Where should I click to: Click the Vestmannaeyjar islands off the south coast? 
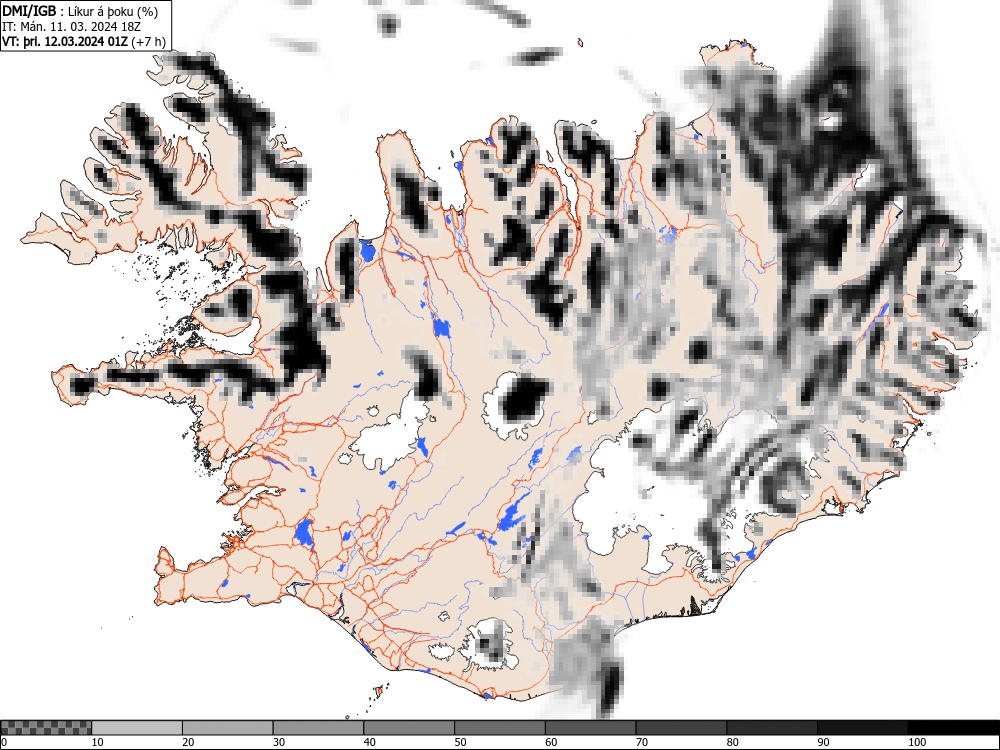[380, 691]
